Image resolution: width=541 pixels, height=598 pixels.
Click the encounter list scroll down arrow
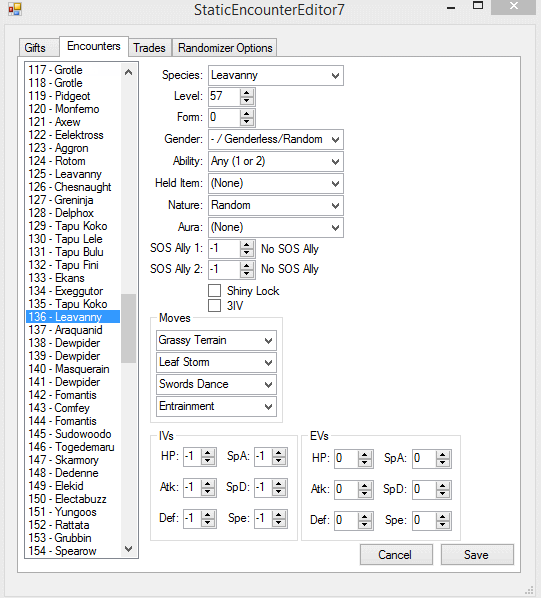(128, 549)
